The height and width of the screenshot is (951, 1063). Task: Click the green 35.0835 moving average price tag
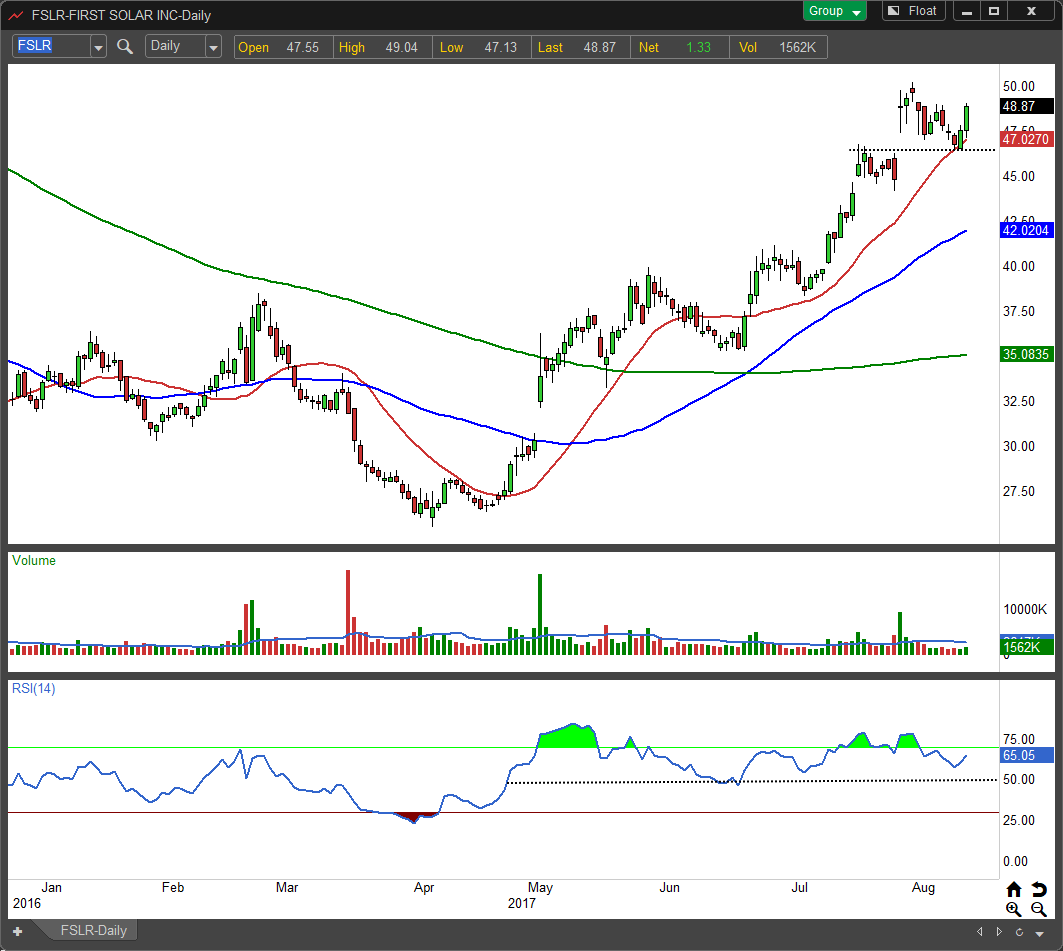1026,354
